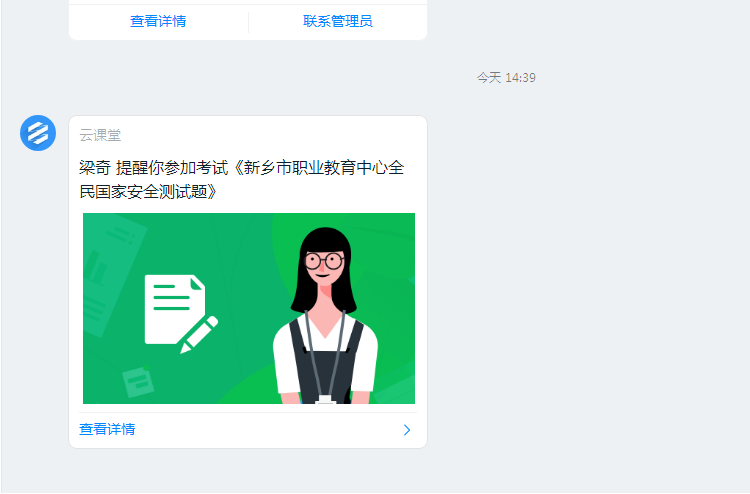The image size is (750, 494).
Task: Open 查看详情 at bottom of exam card
Action: pyautogui.click(x=107, y=429)
